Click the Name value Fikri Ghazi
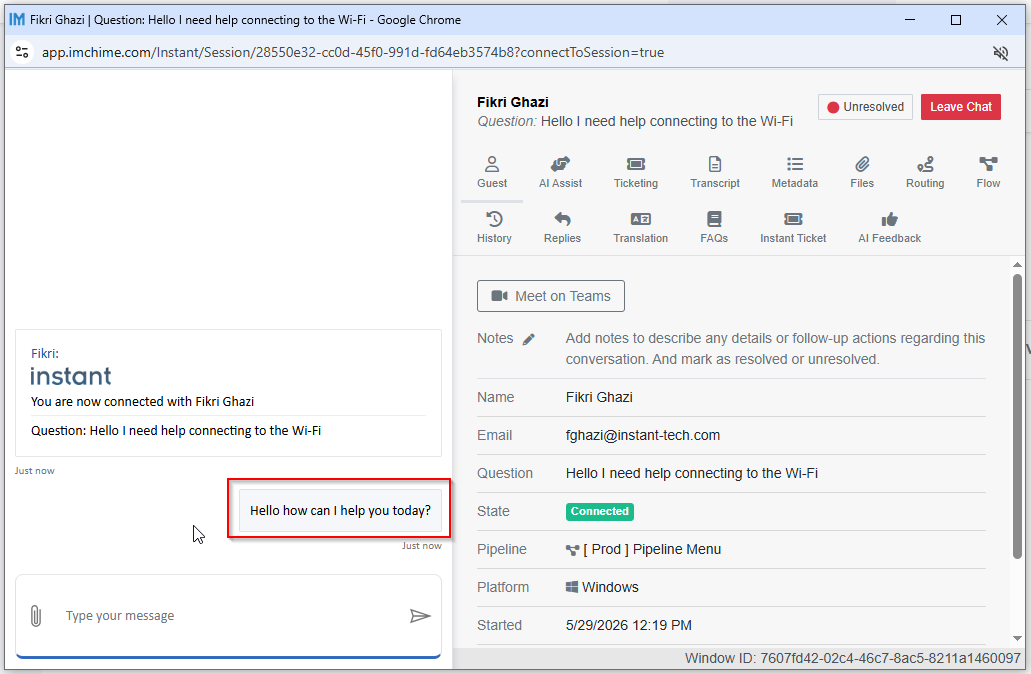The image size is (1031, 674). 599,397
